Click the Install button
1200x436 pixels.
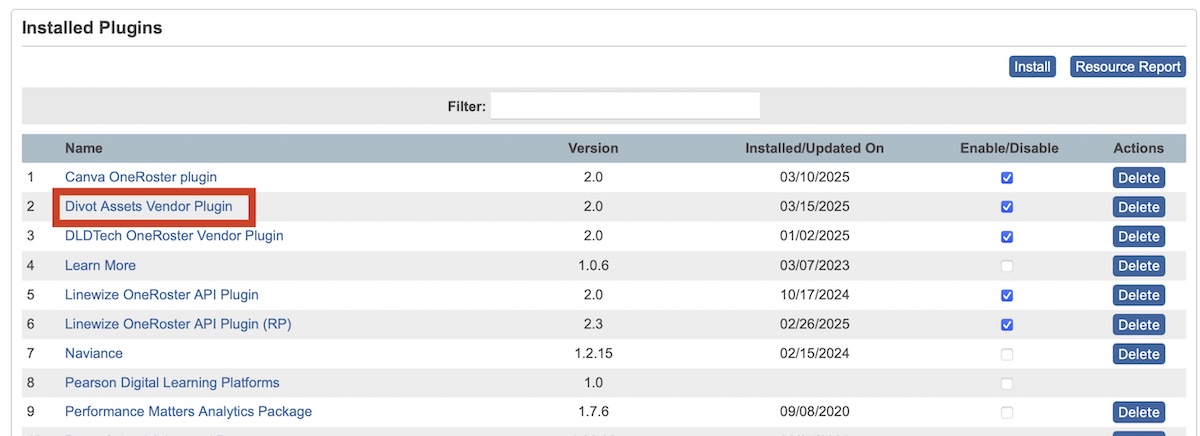pos(1032,67)
